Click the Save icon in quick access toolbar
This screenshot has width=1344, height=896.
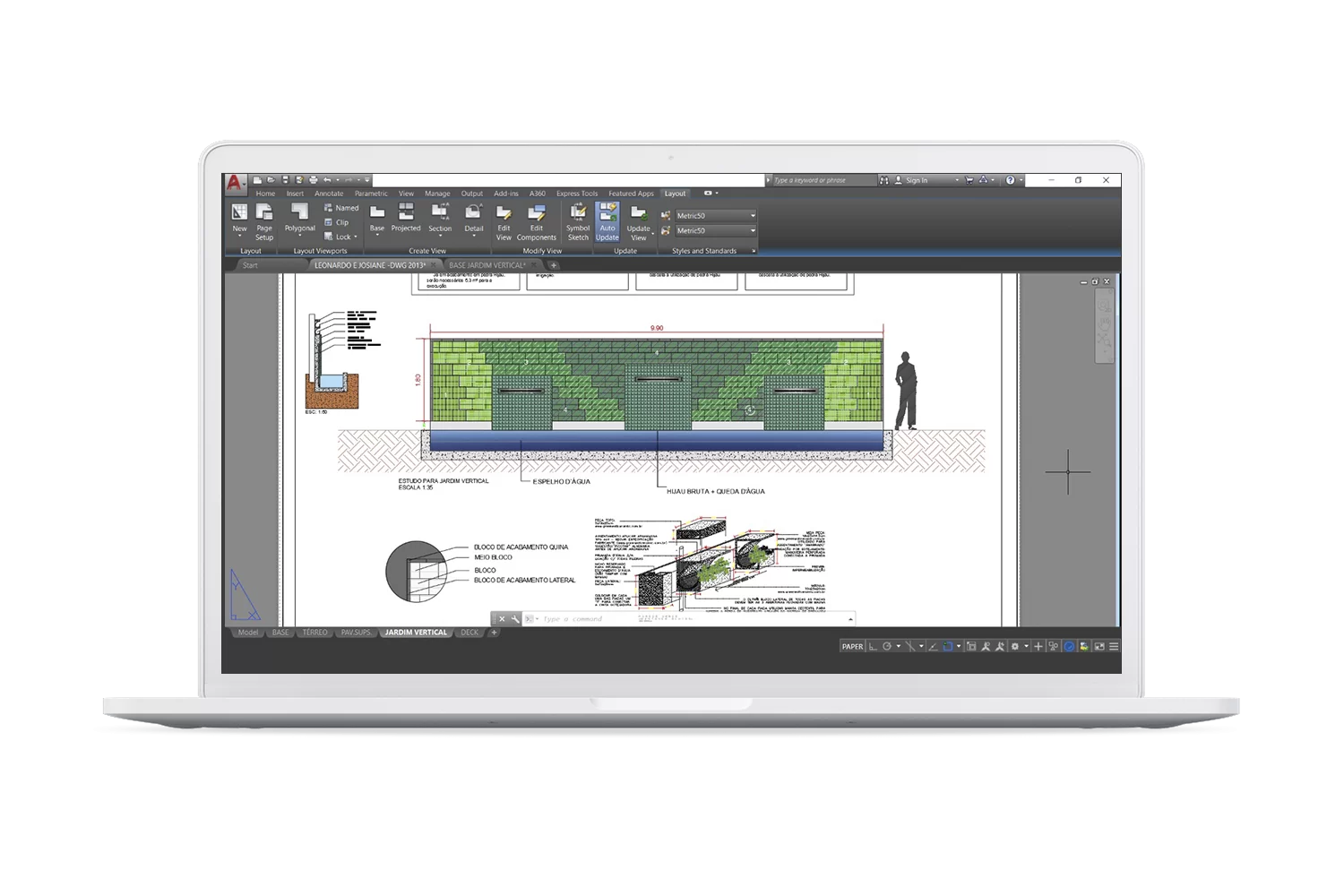[x=285, y=180]
